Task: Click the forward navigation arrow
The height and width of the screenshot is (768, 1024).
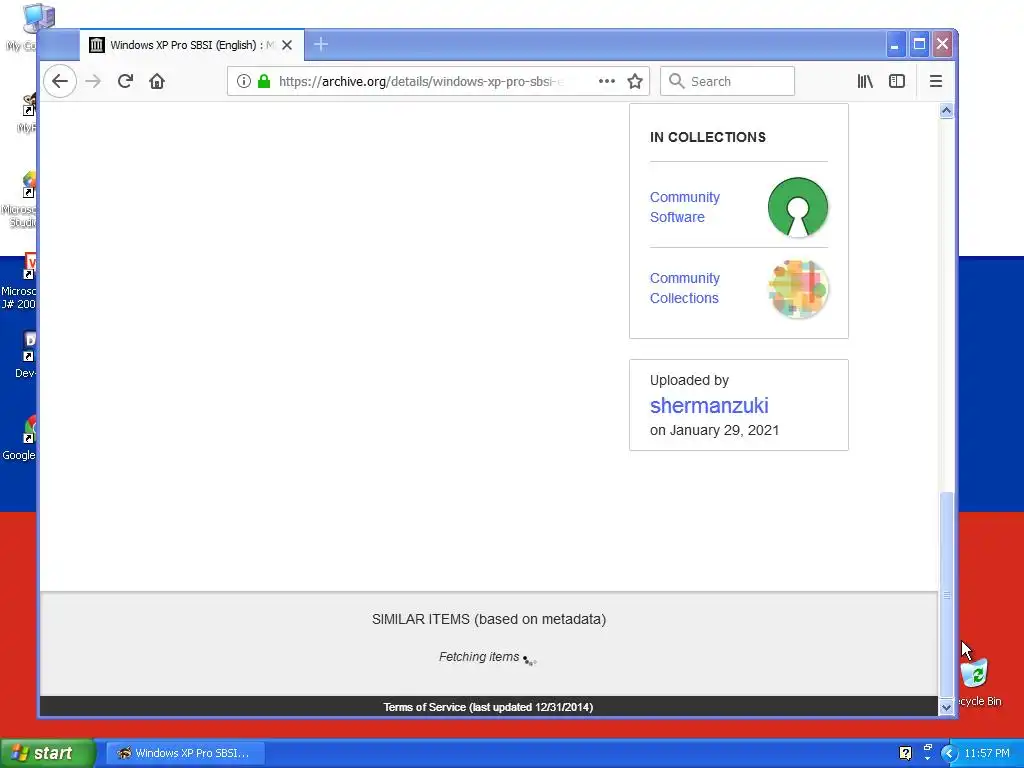Action: point(93,81)
